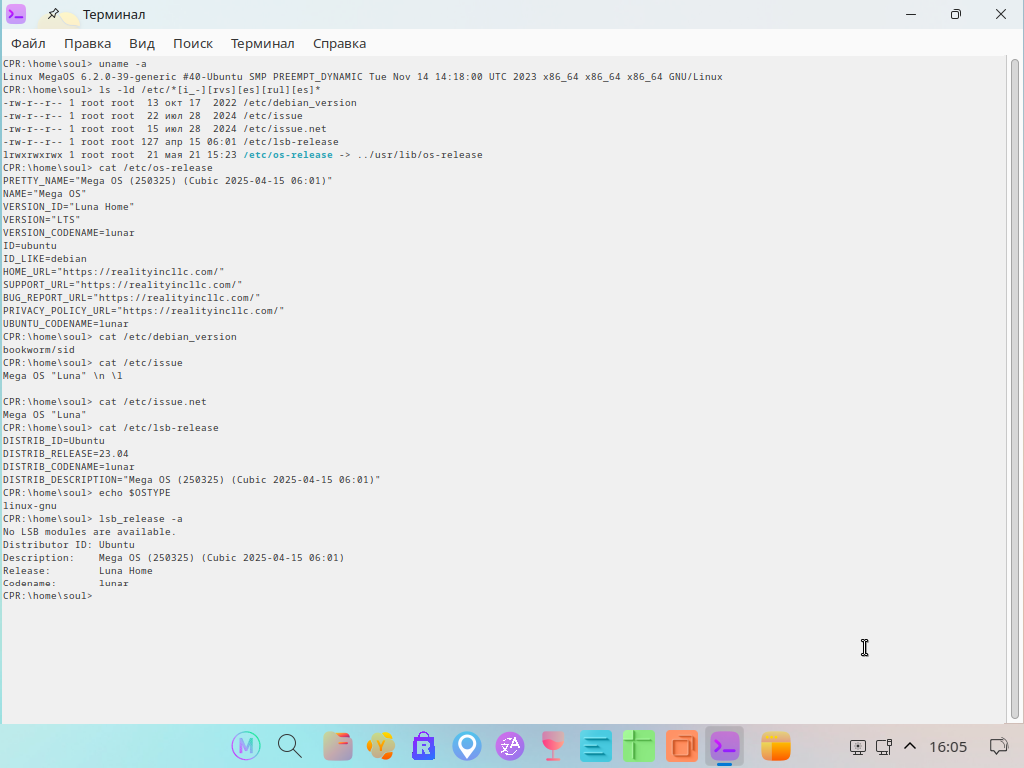Viewport: 1024px width, 768px height.
Task: Click the display settings tray icon
Action: (x=857, y=746)
